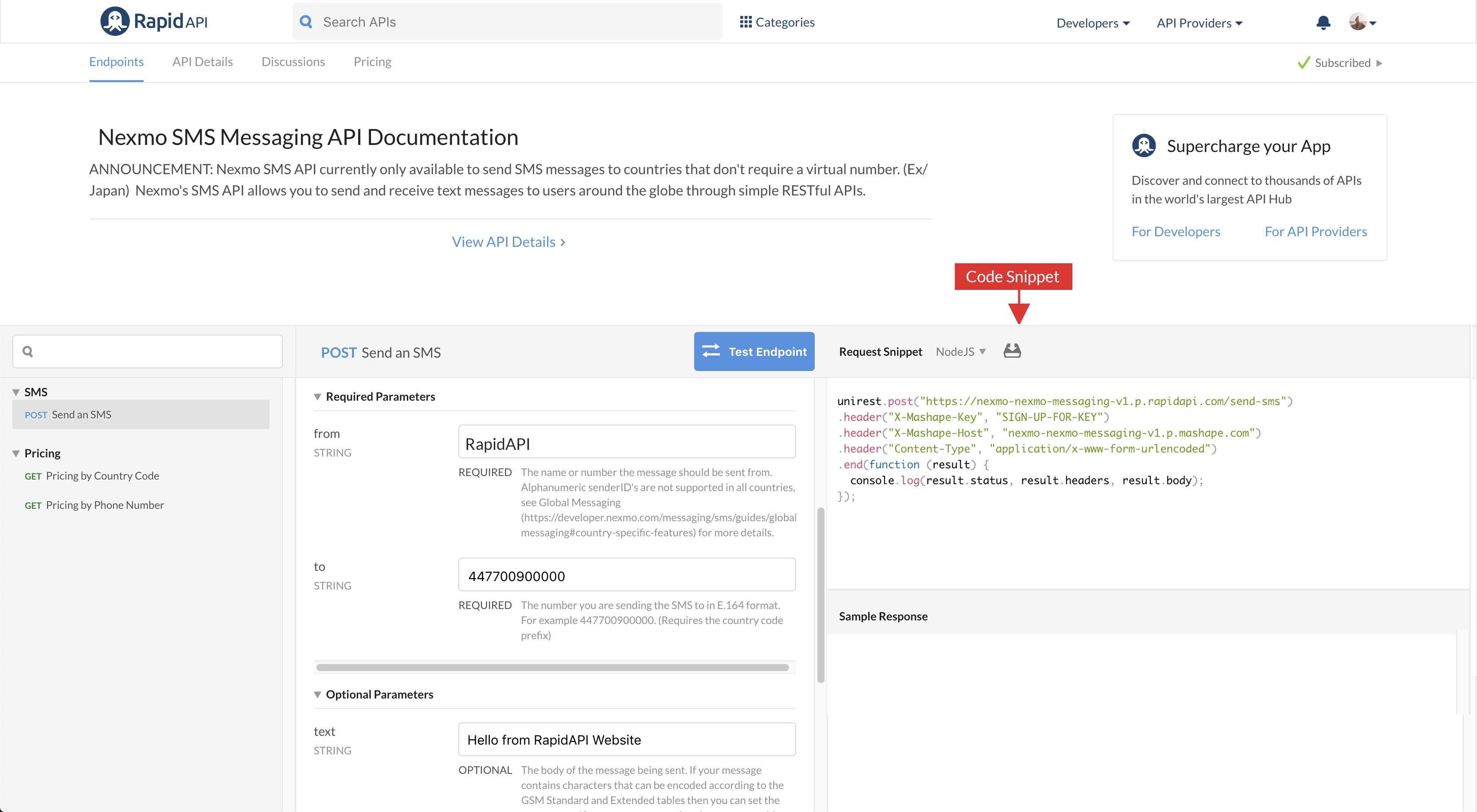Open the Pricing tab
Image resolution: width=1477 pixels, height=812 pixels.
[x=372, y=62]
